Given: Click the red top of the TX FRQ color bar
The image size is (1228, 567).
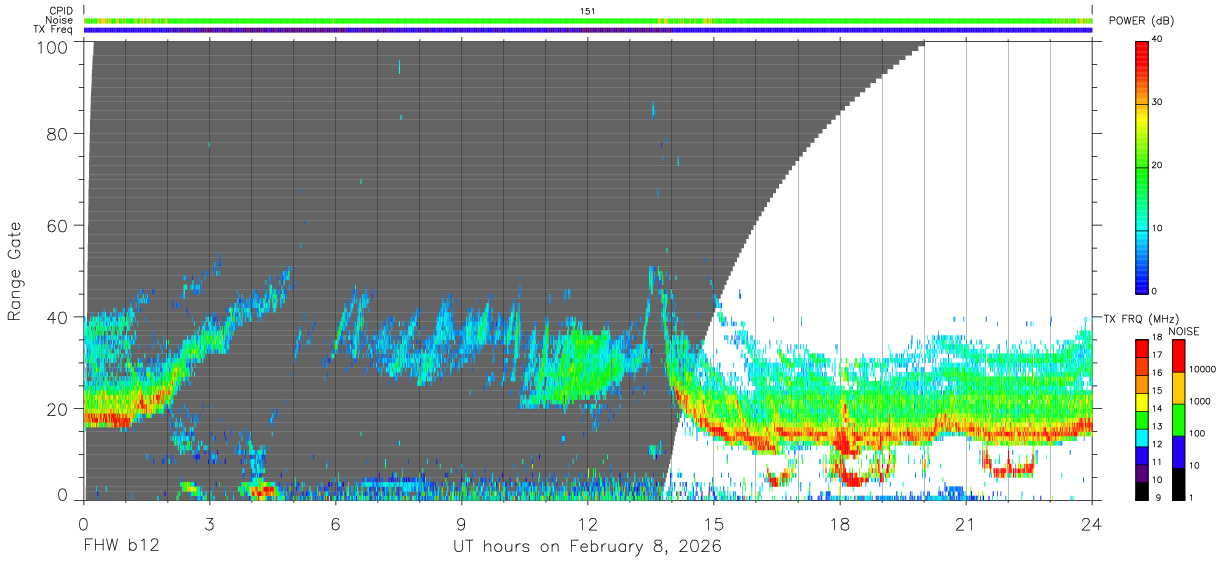Looking at the screenshot, I should pos(1142,347).
